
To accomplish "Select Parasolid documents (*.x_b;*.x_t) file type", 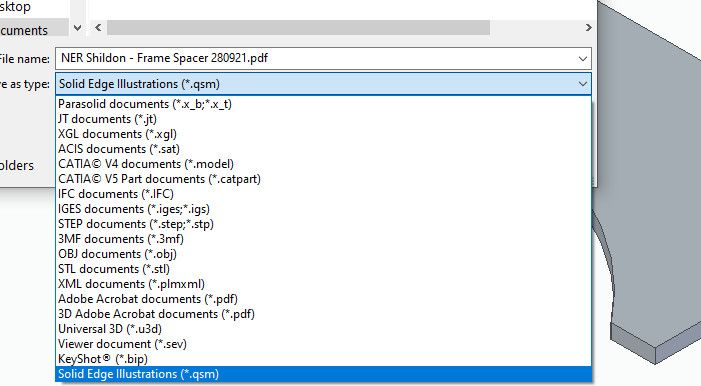I will [323, 104].
